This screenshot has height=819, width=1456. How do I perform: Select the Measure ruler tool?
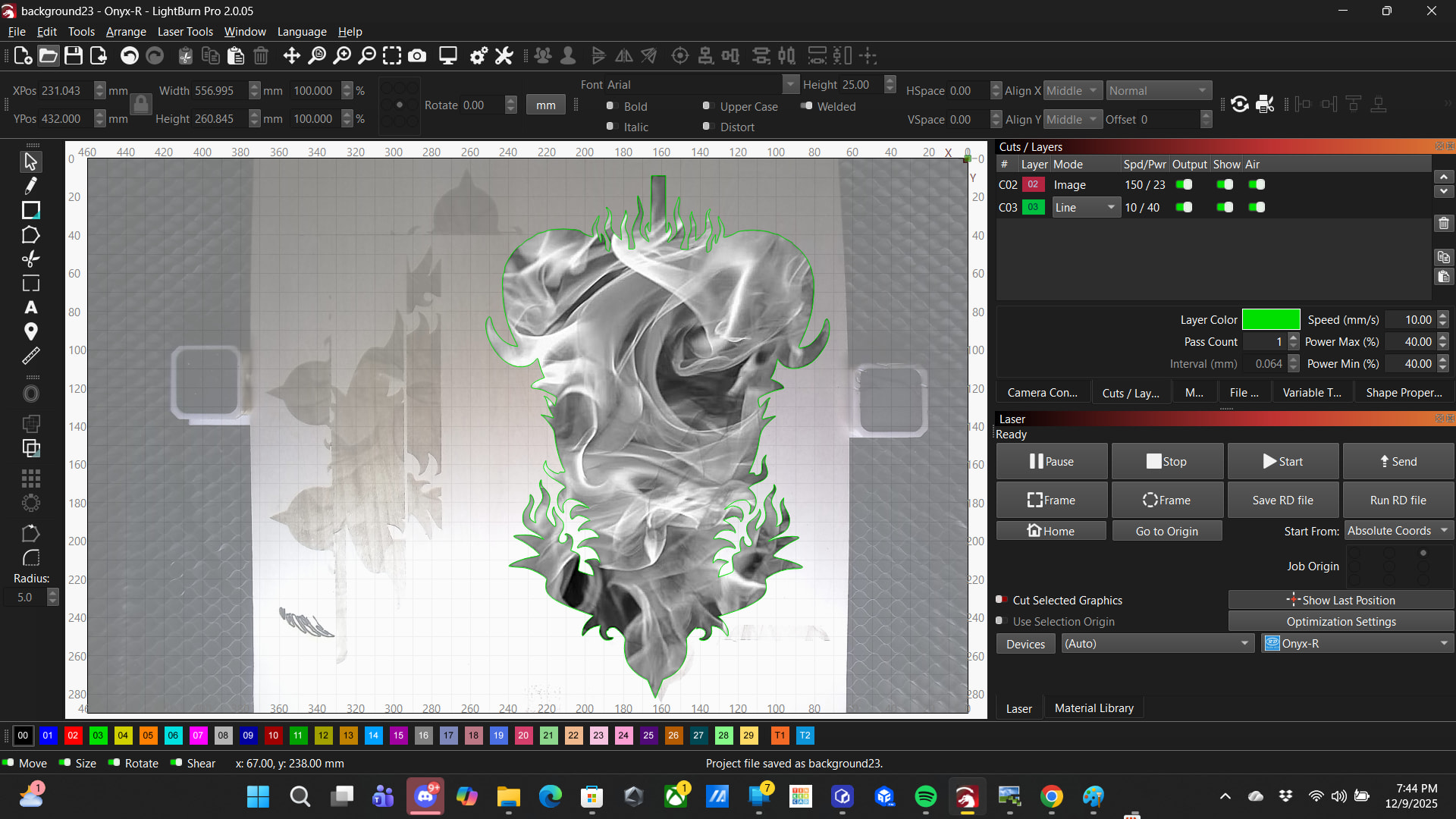[x=30, y=356]
